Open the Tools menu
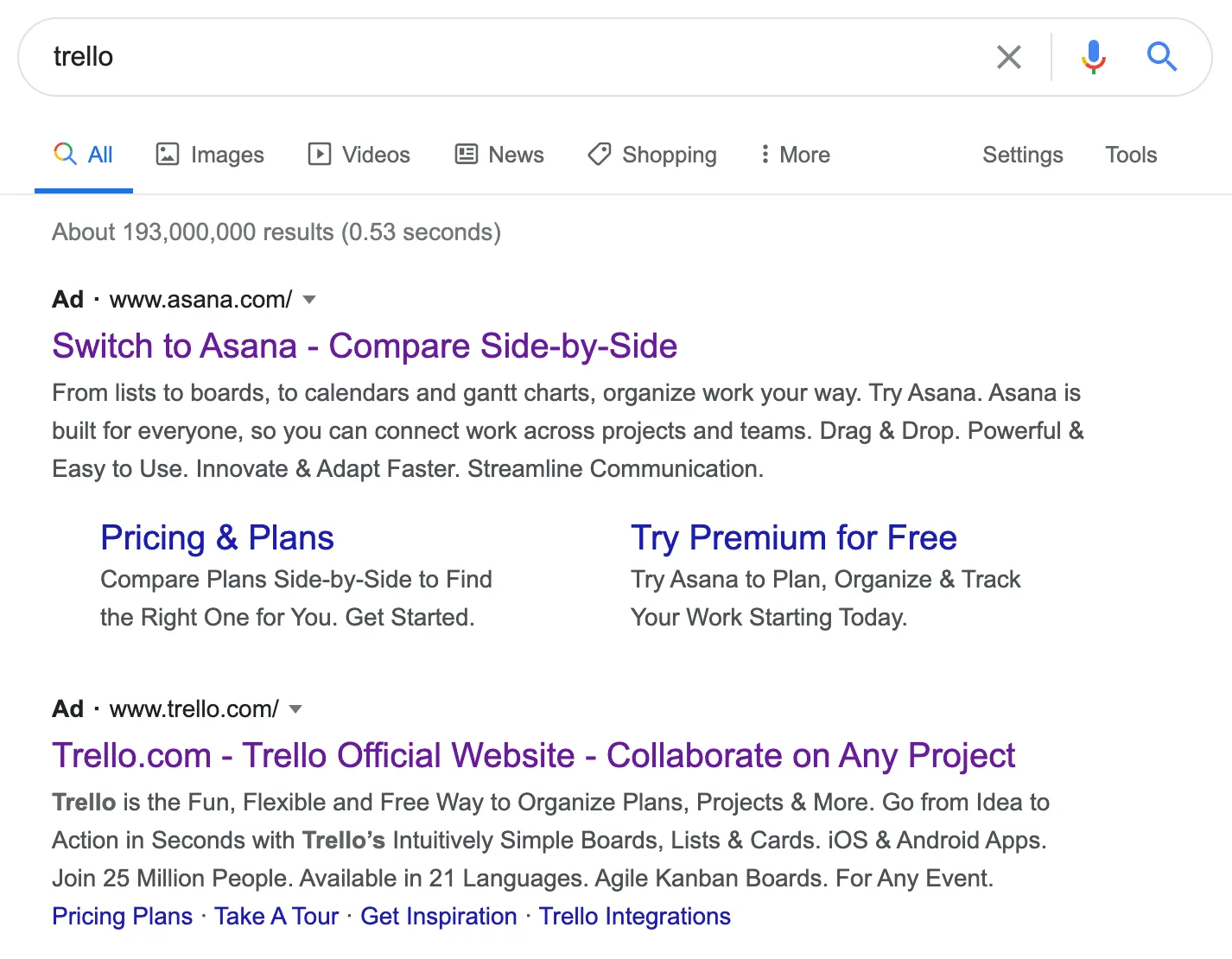The width and height of the screenshot is (1232, 959). tap(1130, 155)
